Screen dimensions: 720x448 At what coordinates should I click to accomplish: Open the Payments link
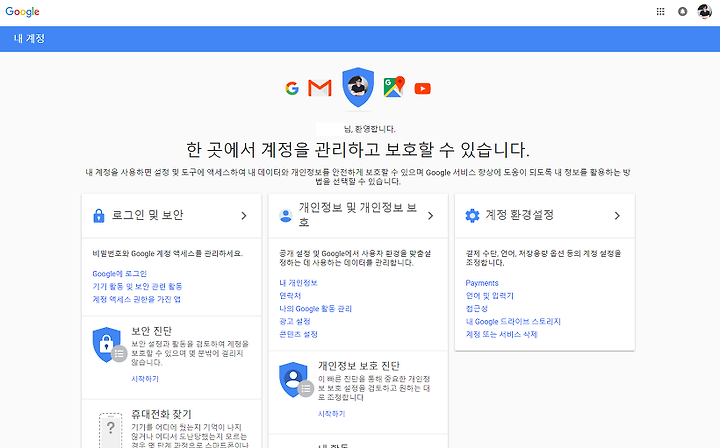(x=482, y=283)
